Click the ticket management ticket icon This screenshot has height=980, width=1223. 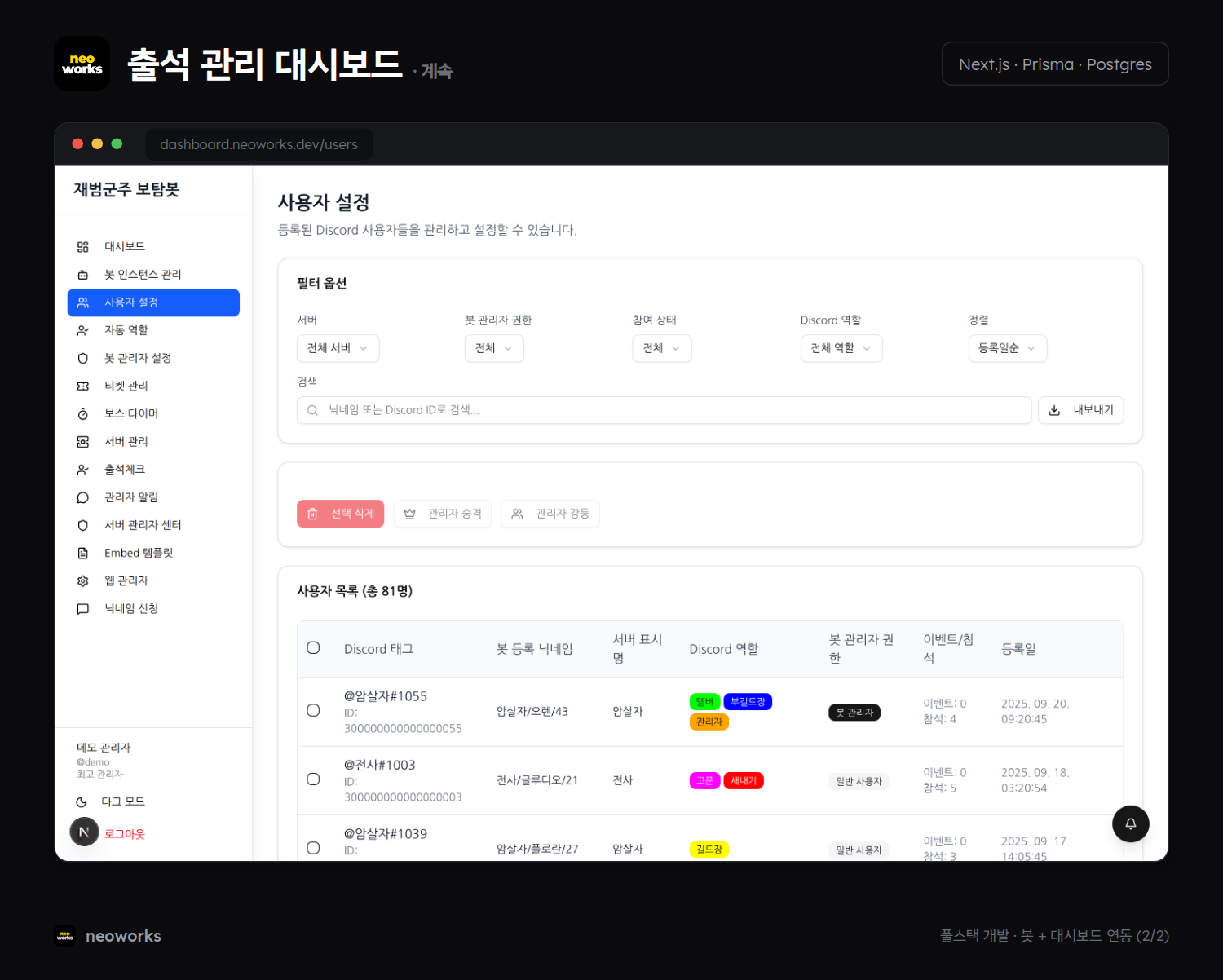tap(82, 386)
